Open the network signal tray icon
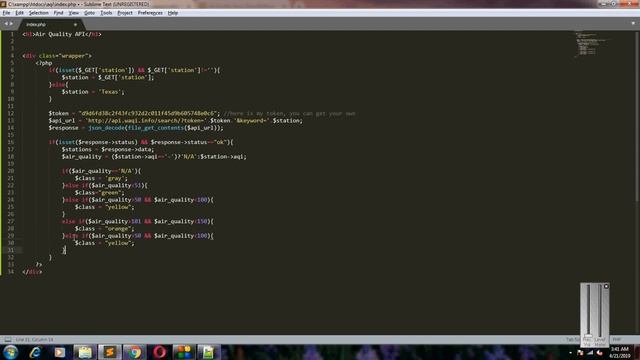The image size is (640, 360). [590, 353]
